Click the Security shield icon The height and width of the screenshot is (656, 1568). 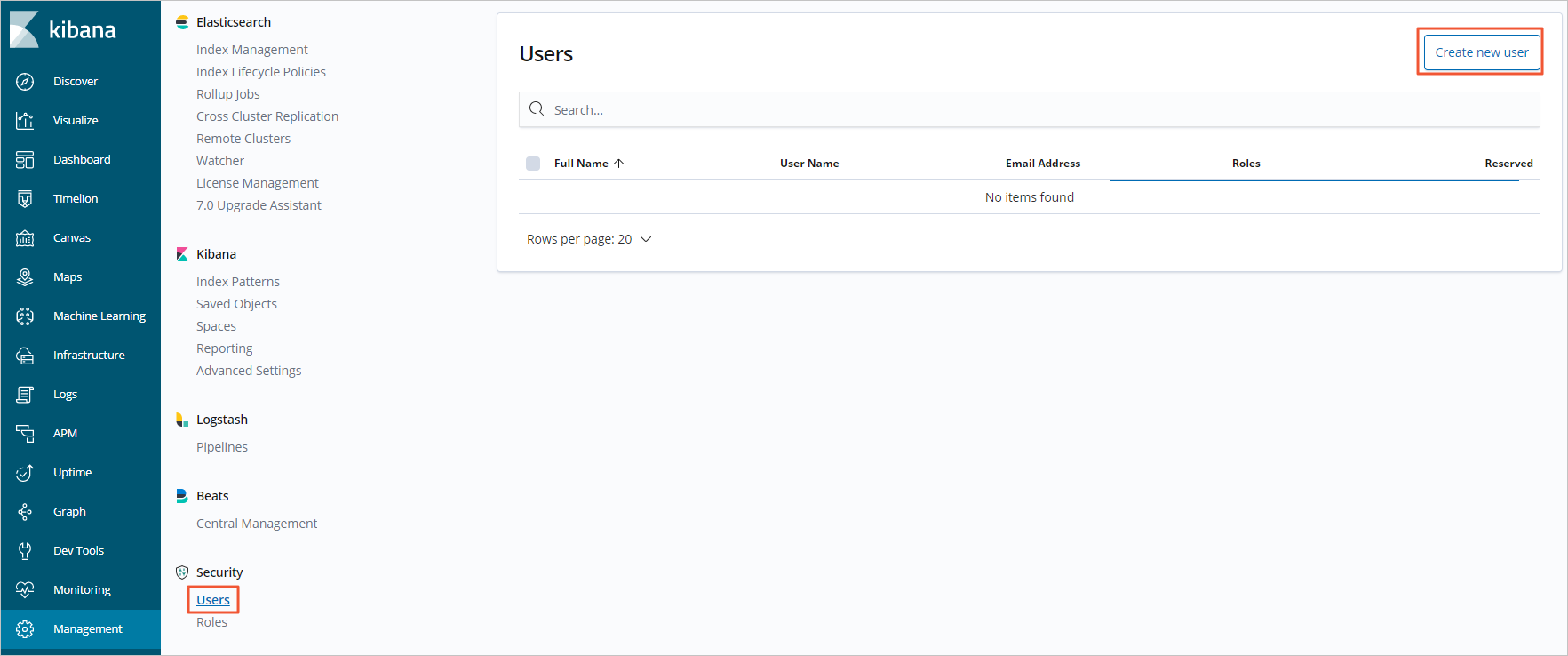(x=182, y=572)
